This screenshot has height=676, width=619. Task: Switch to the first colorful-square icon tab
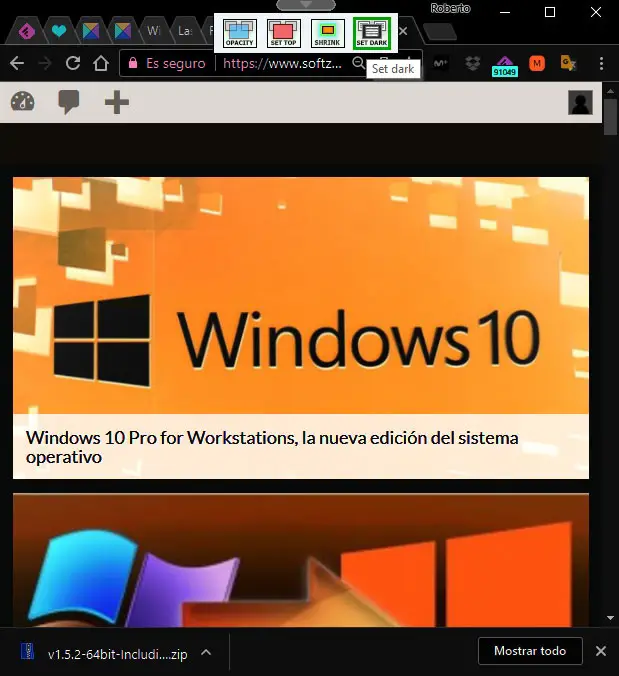(91, 31)
